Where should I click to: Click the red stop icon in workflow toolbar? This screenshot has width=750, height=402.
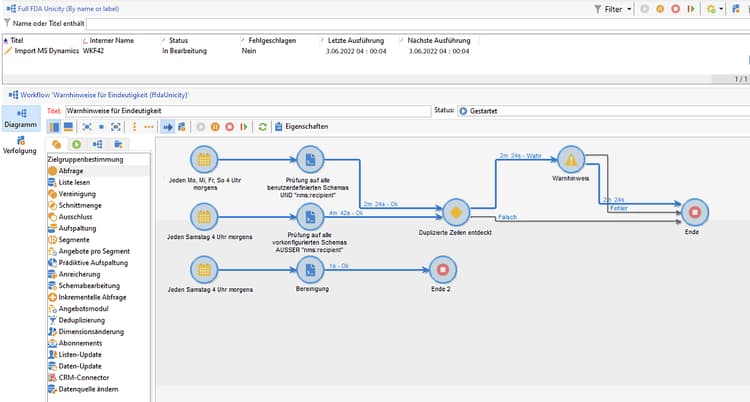[230, 127]
